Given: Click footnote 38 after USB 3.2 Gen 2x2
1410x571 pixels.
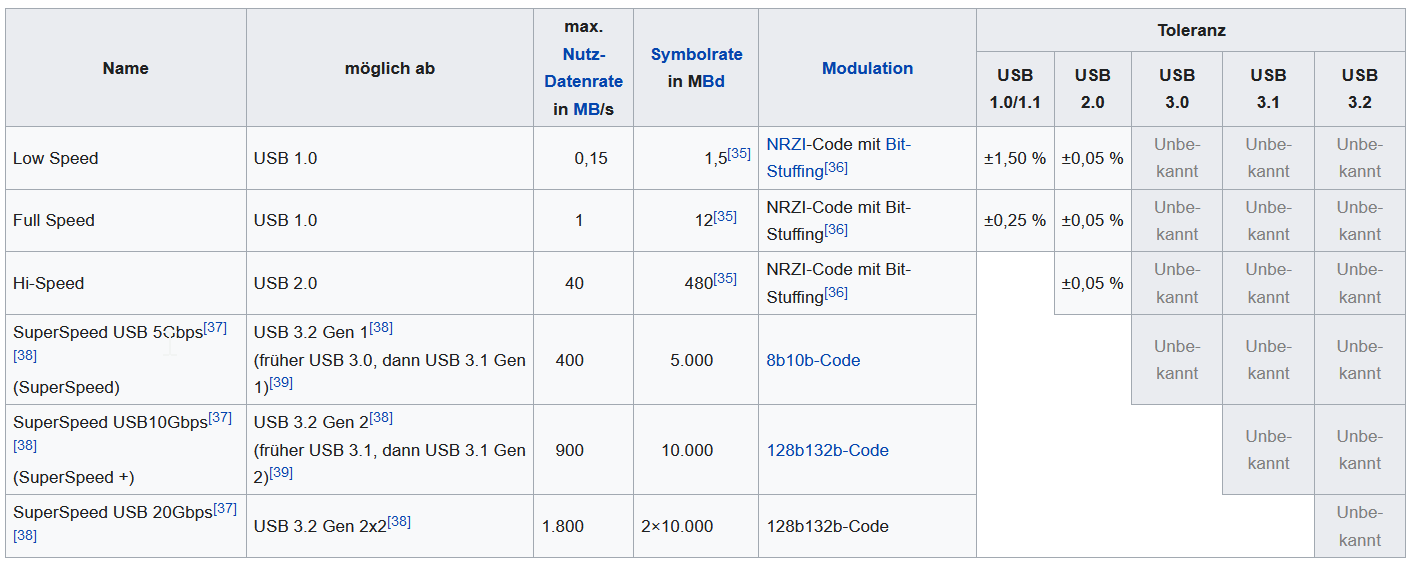Looking at the screenshot, I should tap(399, 522).
